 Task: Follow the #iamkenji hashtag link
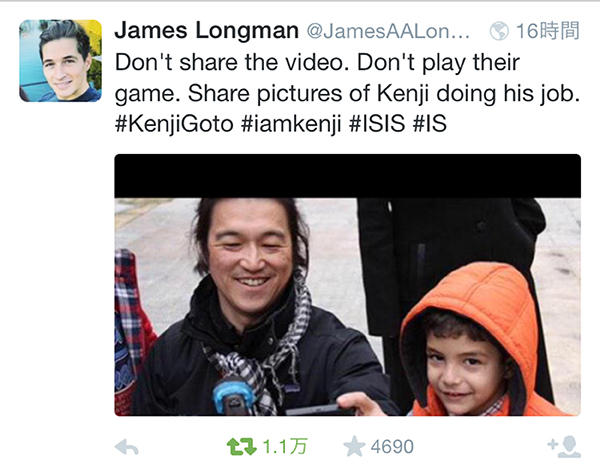[x=291, y=124]
